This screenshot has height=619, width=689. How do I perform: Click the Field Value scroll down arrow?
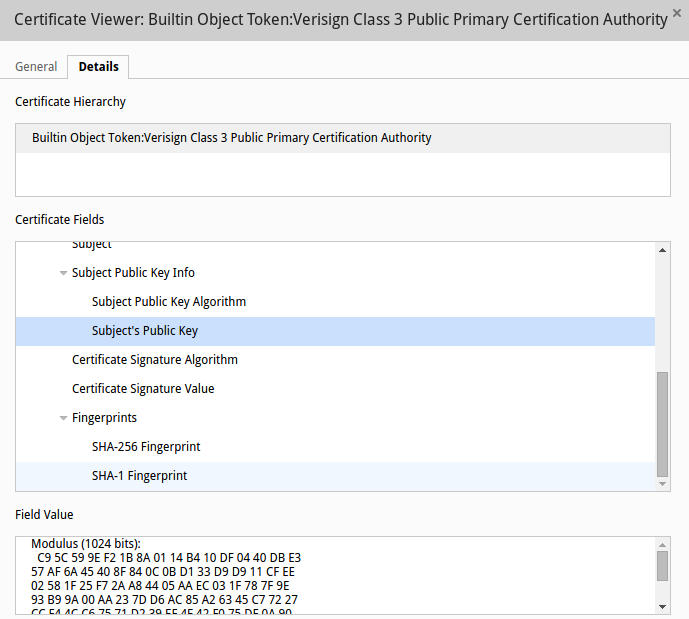(x=663, y=607)
